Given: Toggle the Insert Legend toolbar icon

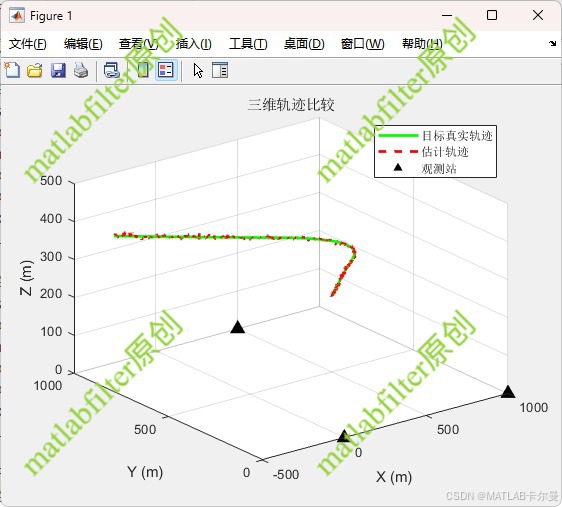Looking at the screenshot, I should 166,70.
